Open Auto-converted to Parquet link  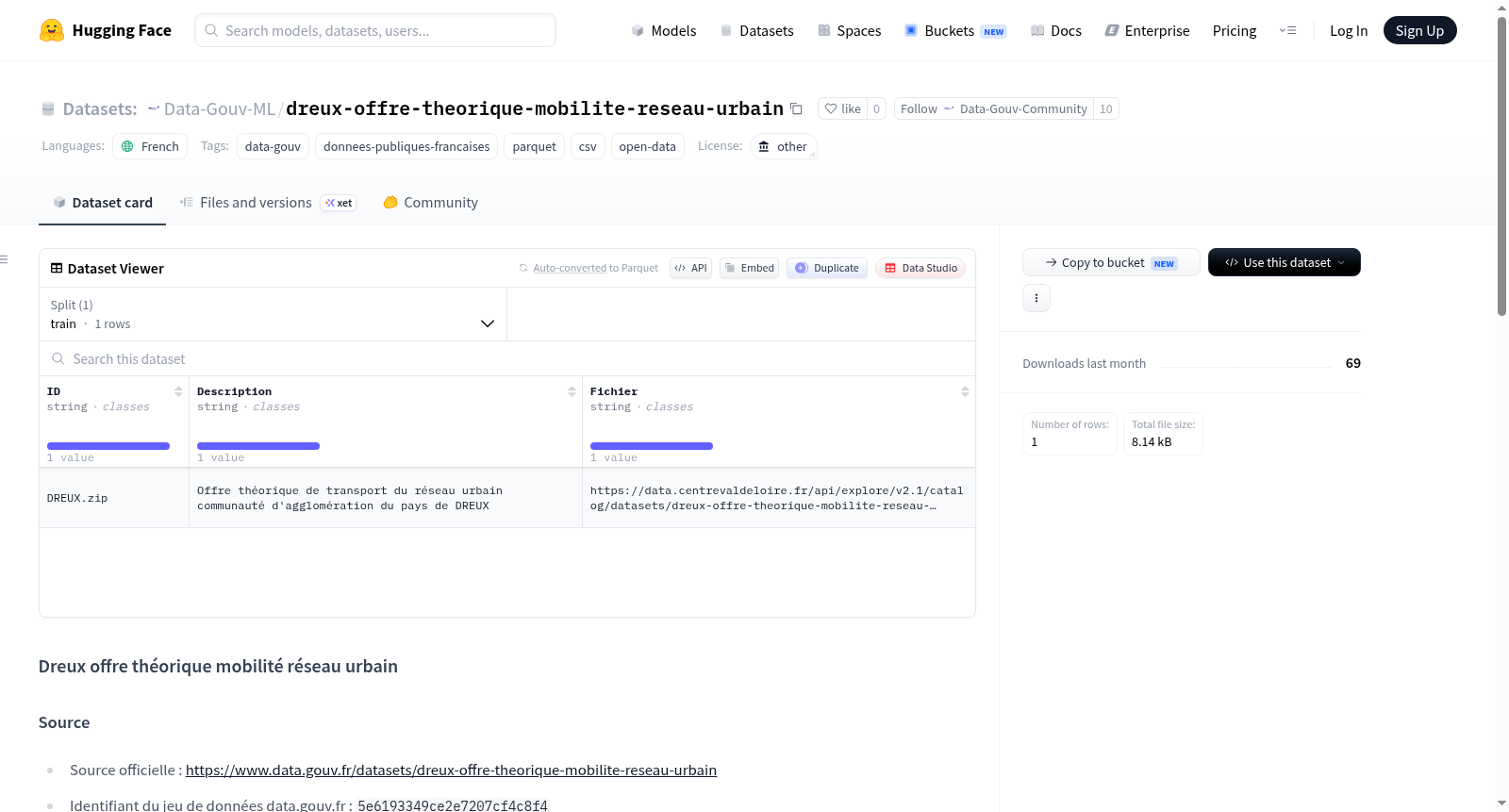pos(571,268)
